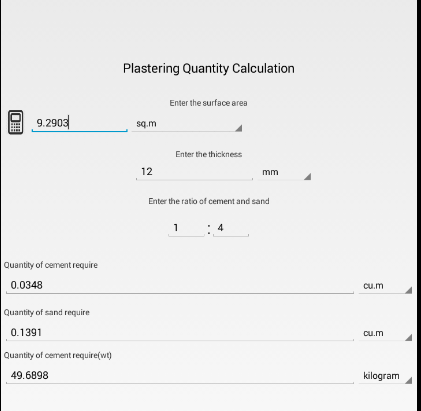Click the spinner arrow beside sand cu.m
This screenshot has height=411, width=421.
(409, 338)
